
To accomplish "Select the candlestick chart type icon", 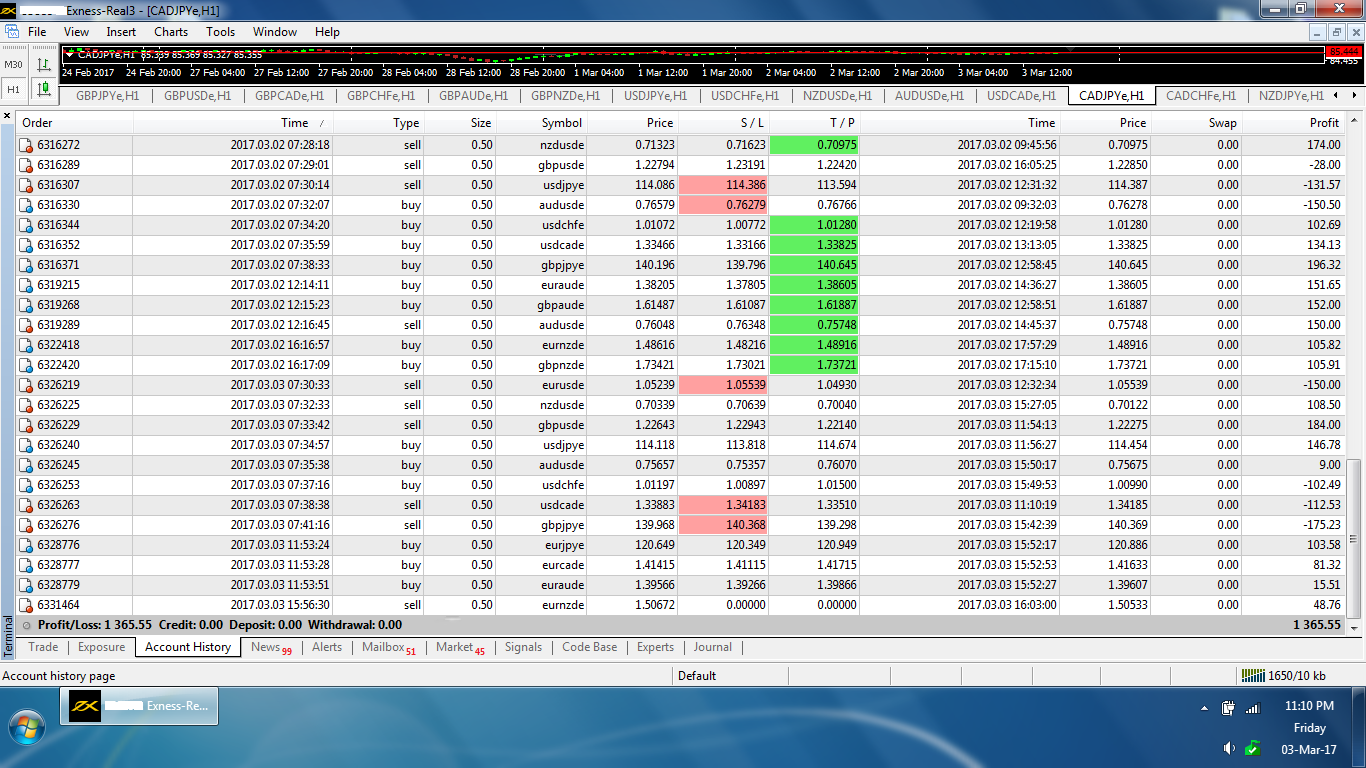I will click(44, 89).
